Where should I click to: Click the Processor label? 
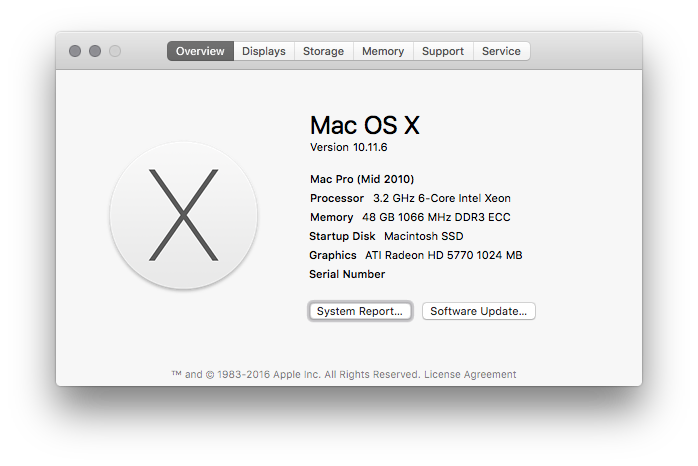point(337,198)
